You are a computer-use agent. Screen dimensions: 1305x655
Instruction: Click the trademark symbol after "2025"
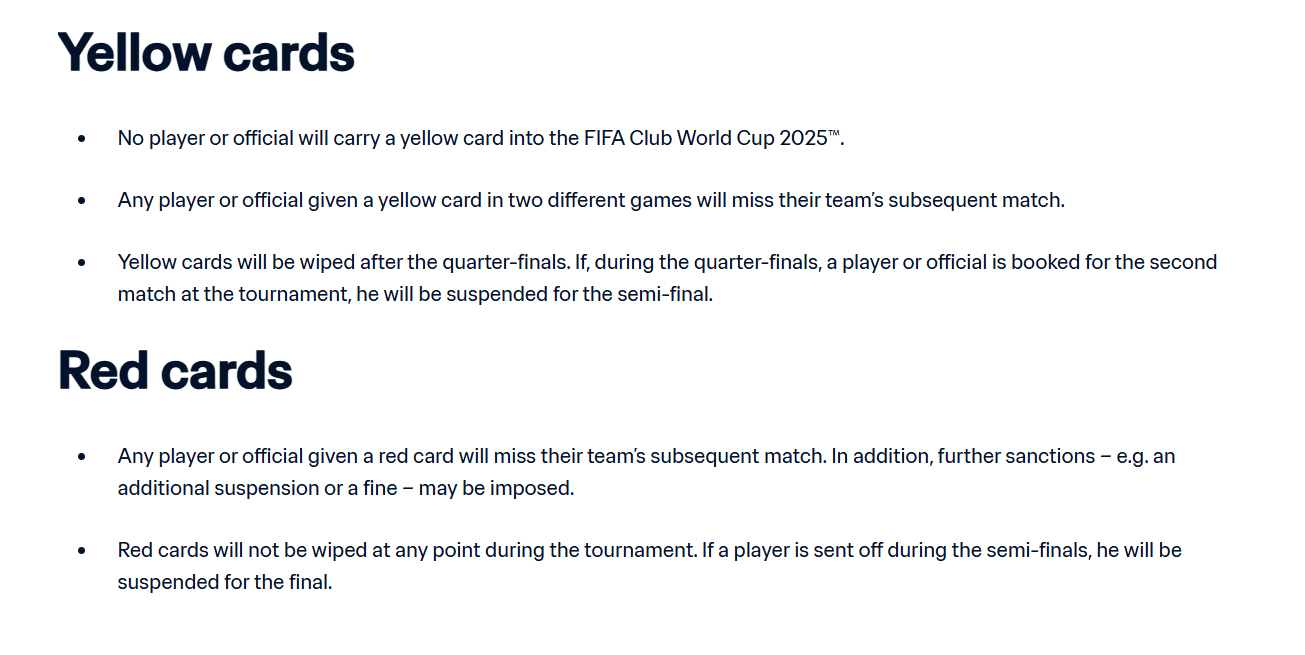pos(834,134)
